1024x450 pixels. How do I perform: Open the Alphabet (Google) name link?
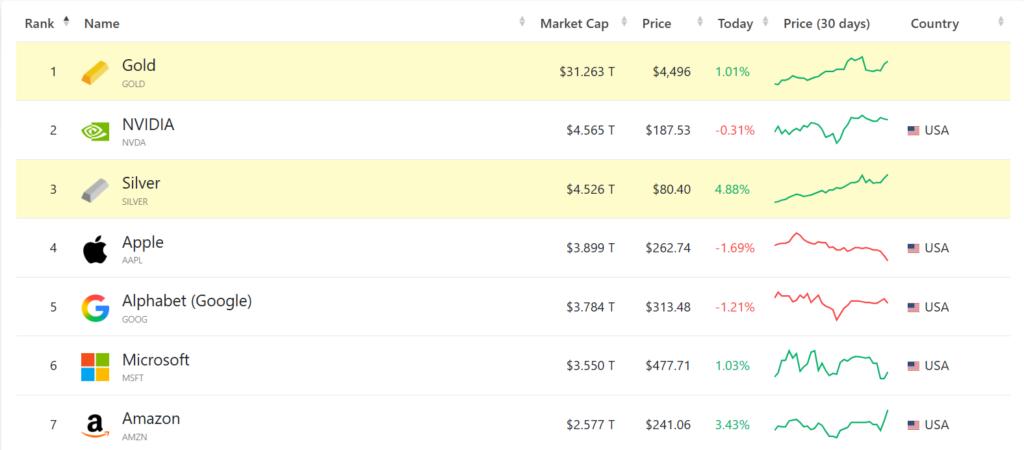tap(186, 301)
